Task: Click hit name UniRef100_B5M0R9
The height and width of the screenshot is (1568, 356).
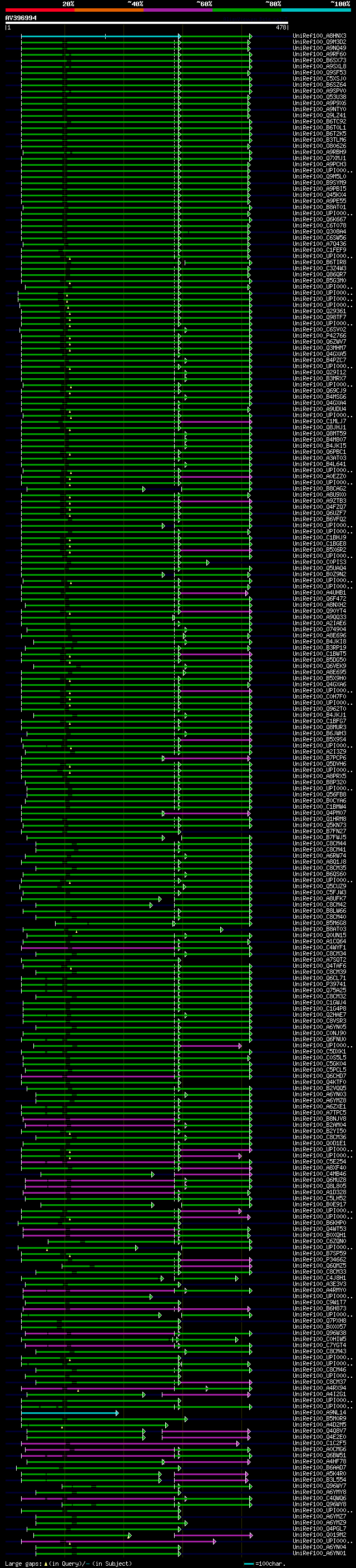Action: pyautogui.click(x=319, y=1418)
